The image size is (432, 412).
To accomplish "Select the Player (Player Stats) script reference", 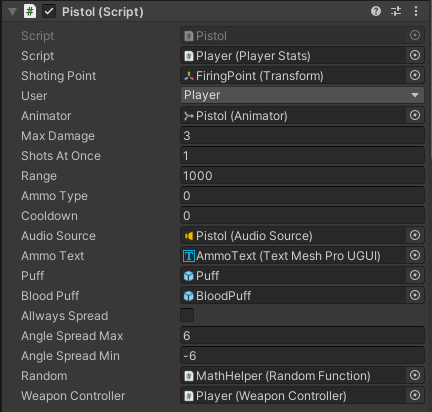I will tap(293, 56).
